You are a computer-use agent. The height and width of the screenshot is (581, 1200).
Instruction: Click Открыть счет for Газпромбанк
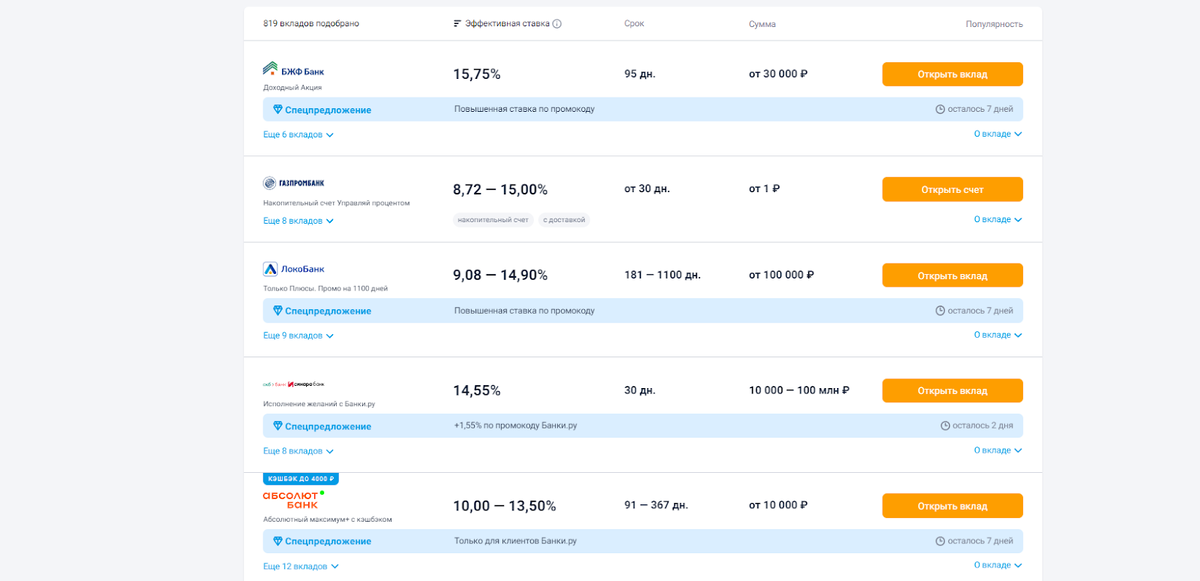(952, 190)
